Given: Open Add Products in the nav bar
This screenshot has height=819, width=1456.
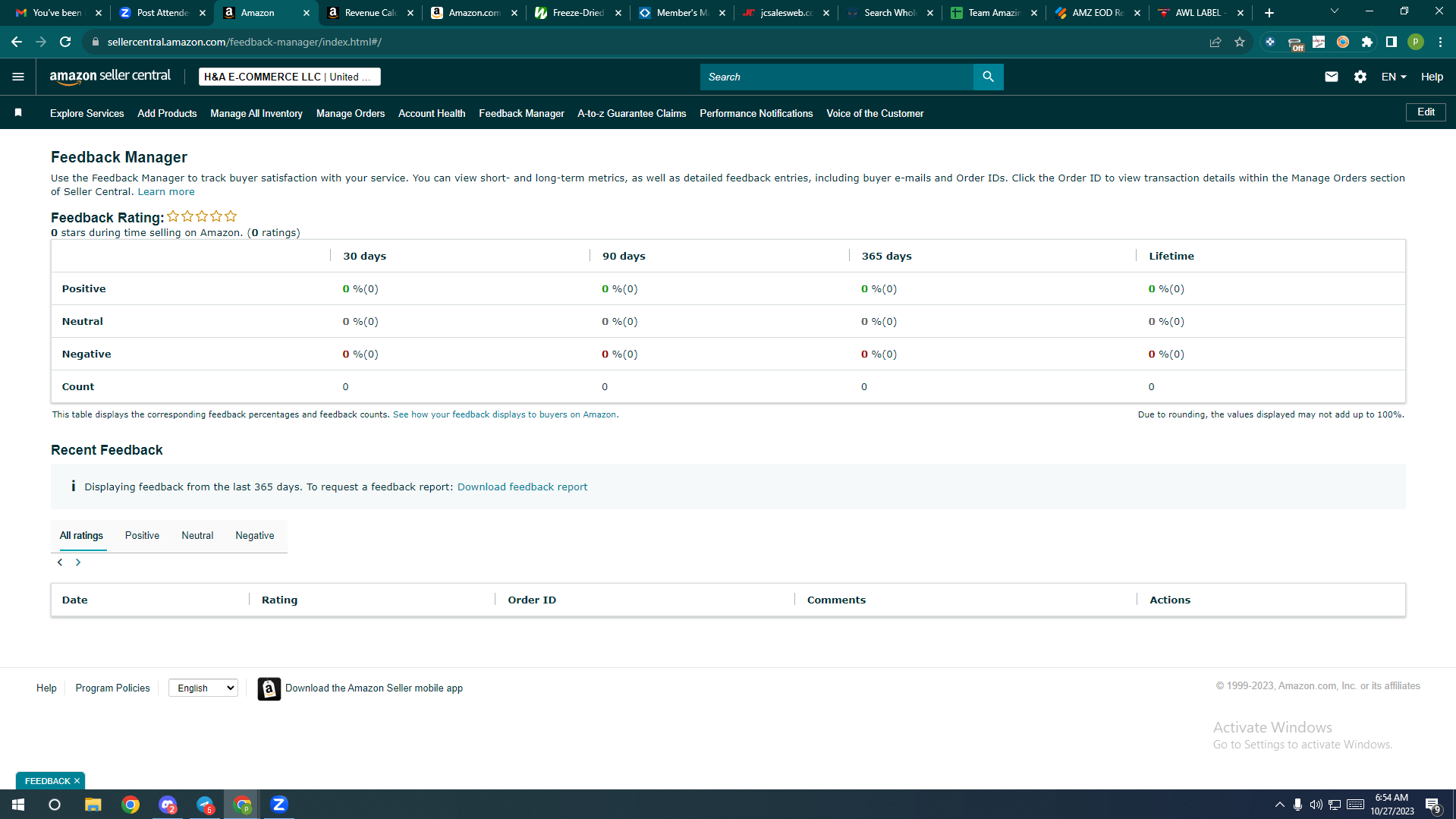Looking at the screenshot, I should coord(167,113).
